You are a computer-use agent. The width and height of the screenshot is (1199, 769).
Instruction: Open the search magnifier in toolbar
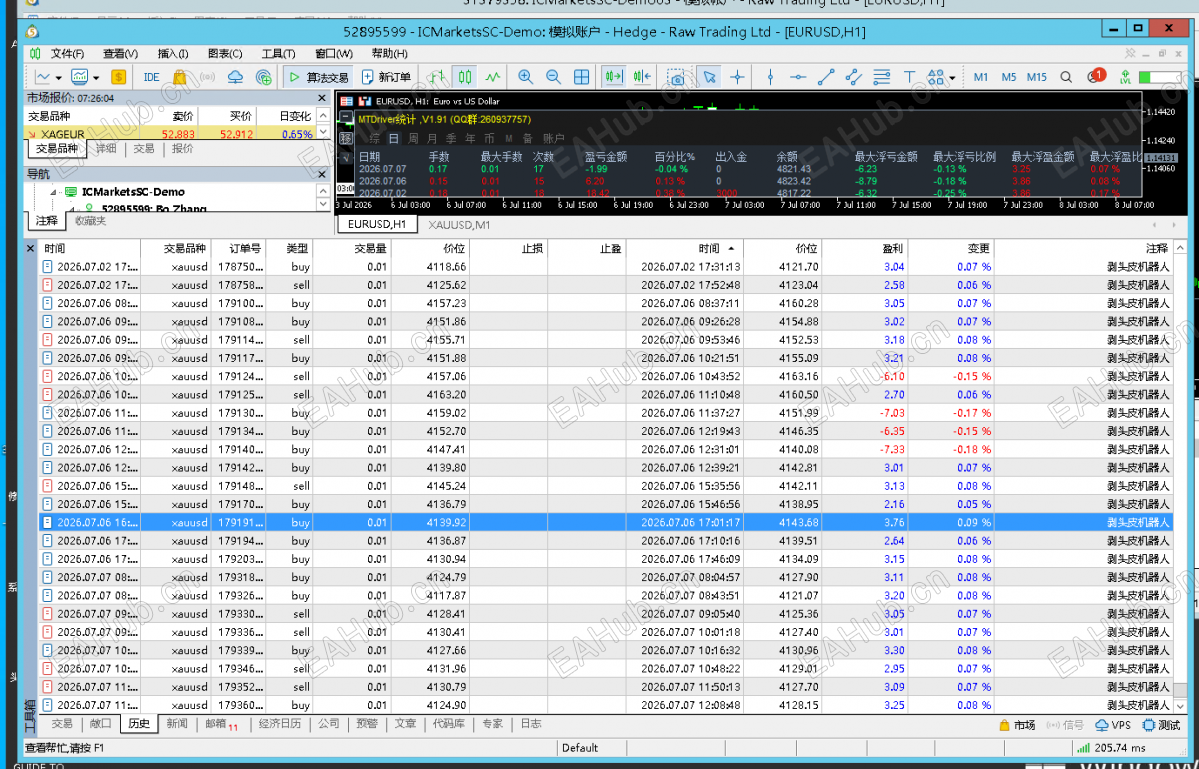1066,77
